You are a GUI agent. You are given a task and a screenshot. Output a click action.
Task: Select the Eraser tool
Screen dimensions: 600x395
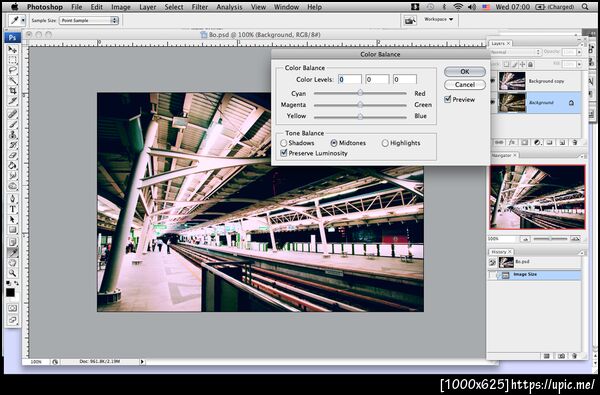13,155
